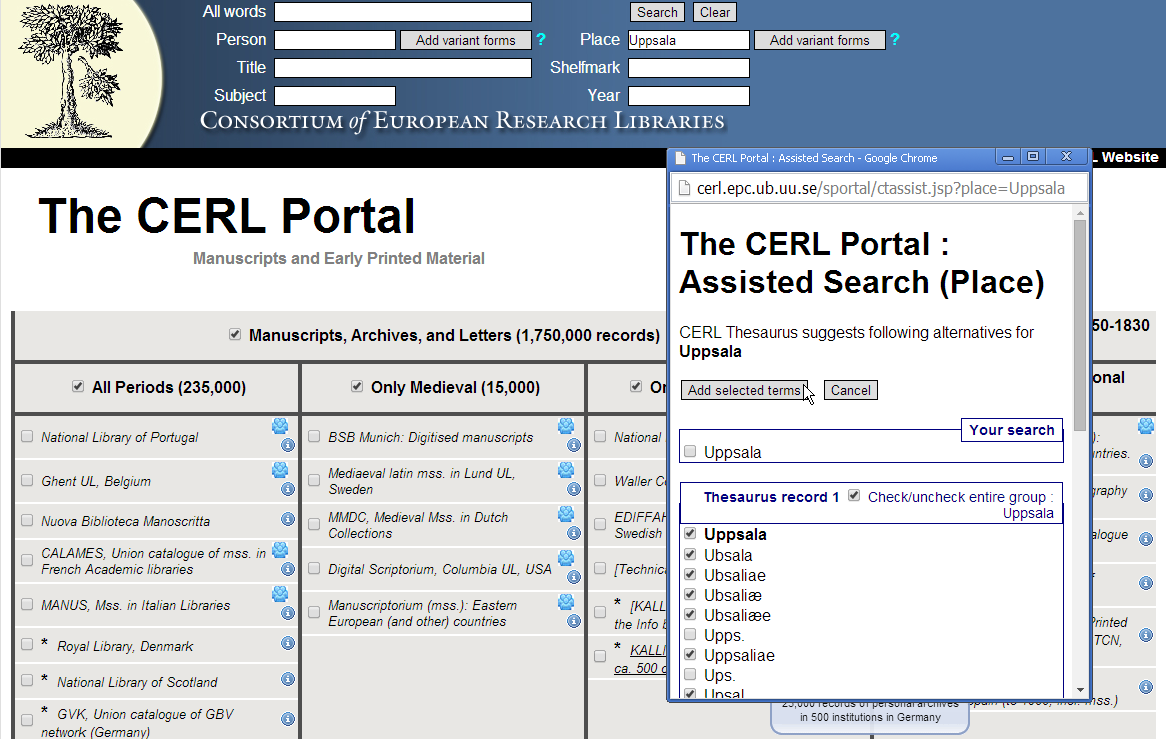
Task: Open Place field help question mark
Action: pos(895,39)
